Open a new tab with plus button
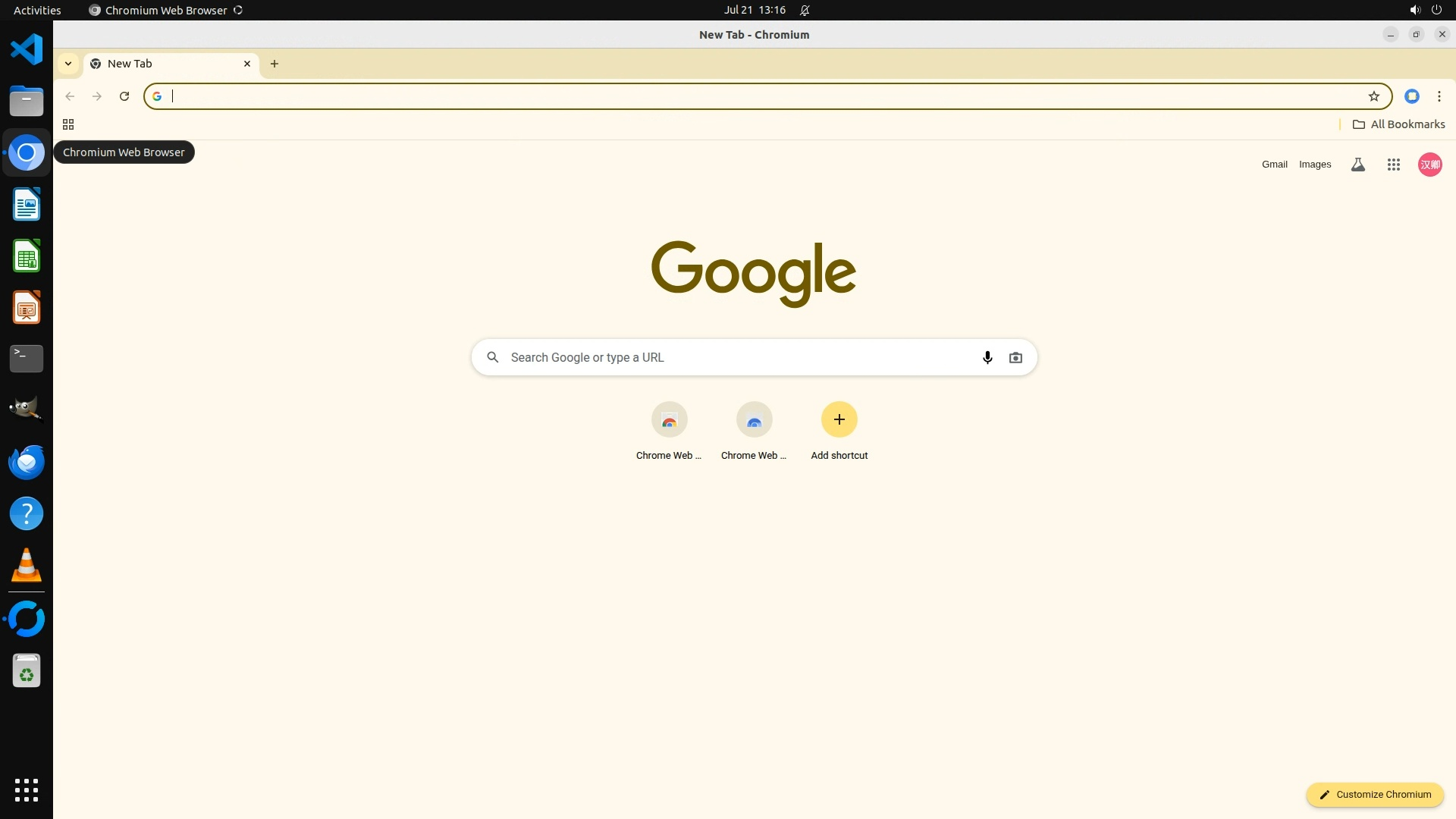This screenshot has height=819, width=1456. (275, 64)
